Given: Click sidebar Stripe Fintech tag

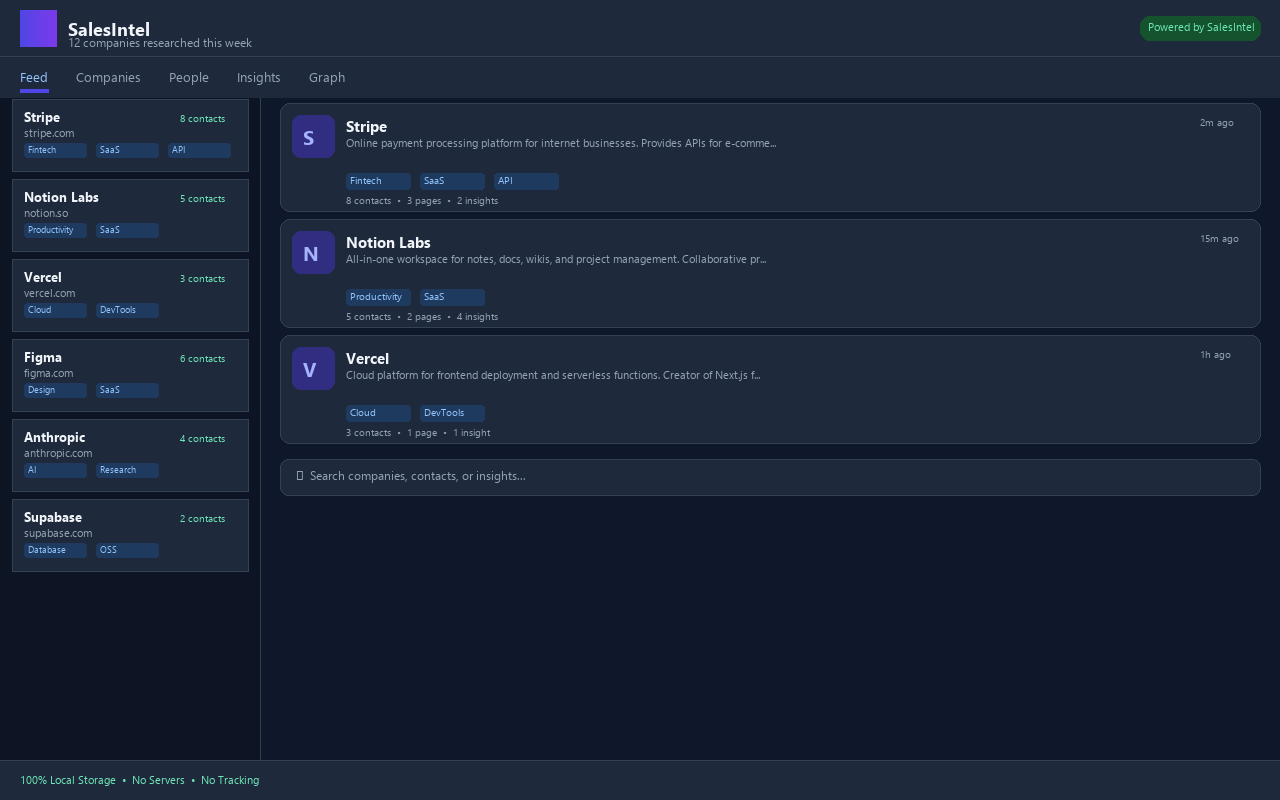Looking at the screenshot, I should (x=55, y=150).
